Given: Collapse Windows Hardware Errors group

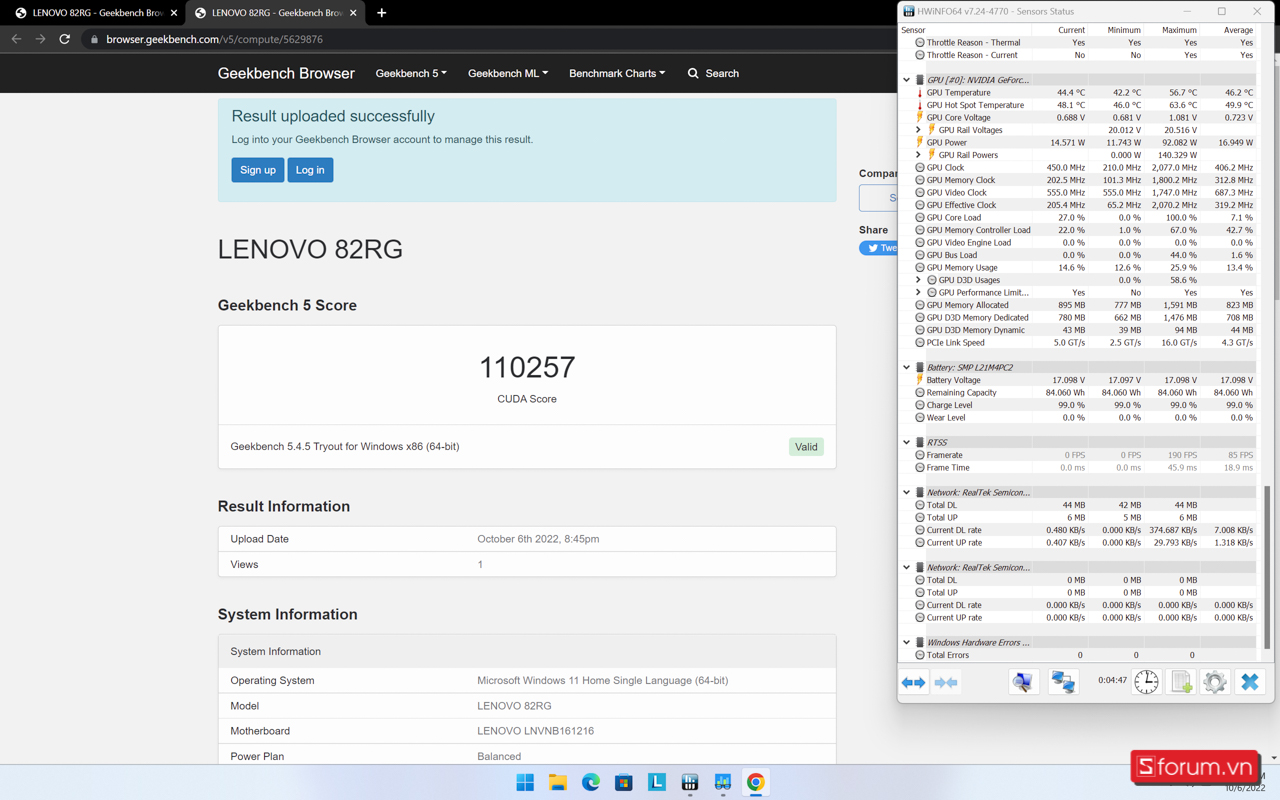Looking at the screenshot, I should [x=907, y=642].
